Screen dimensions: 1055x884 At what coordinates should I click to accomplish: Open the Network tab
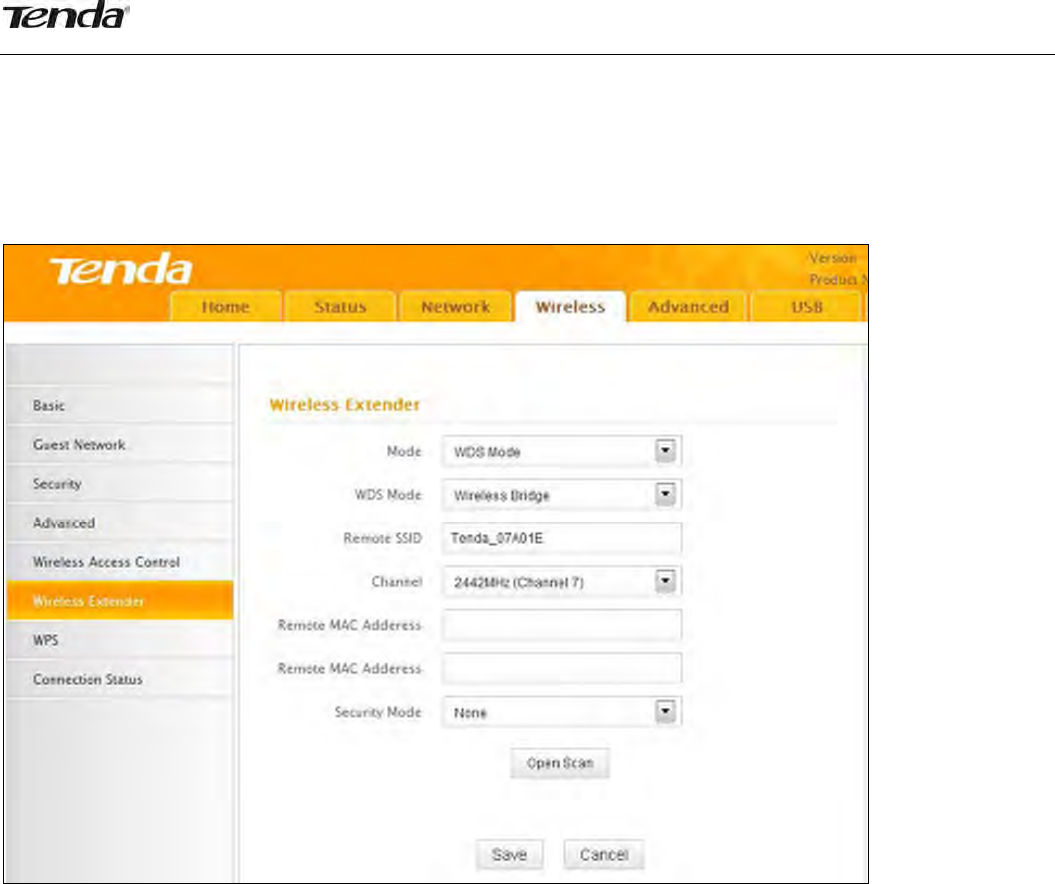(x=456, y=307)
